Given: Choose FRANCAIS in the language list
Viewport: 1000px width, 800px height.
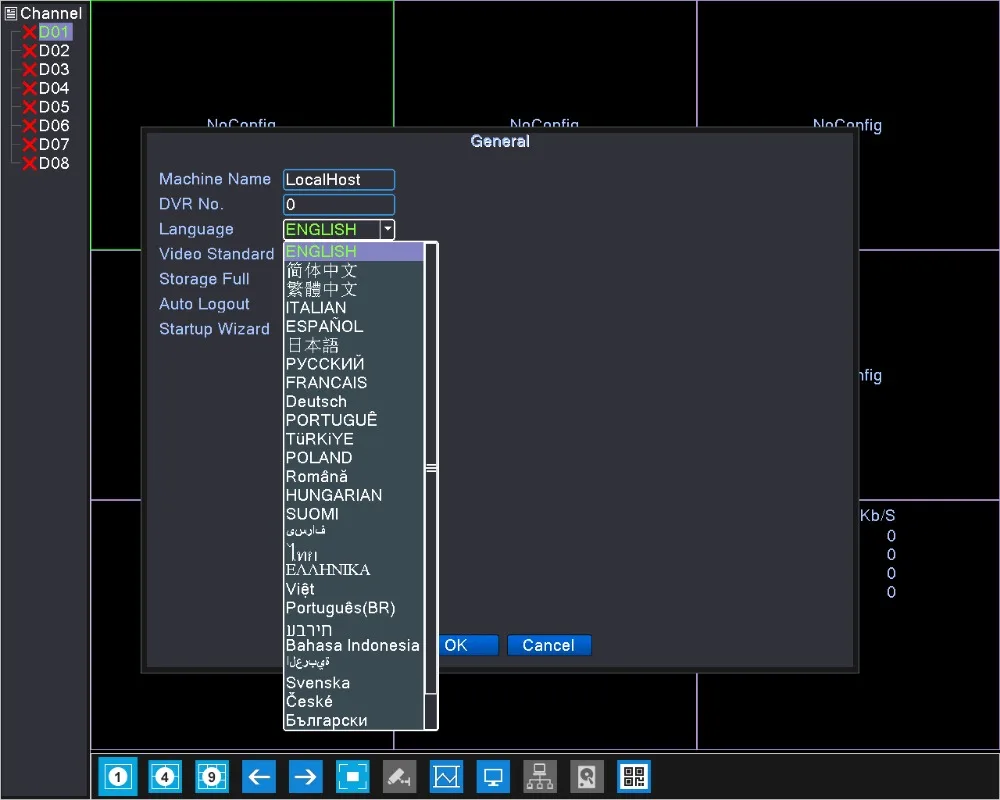Looking at the screenshot, I should 353,383.
